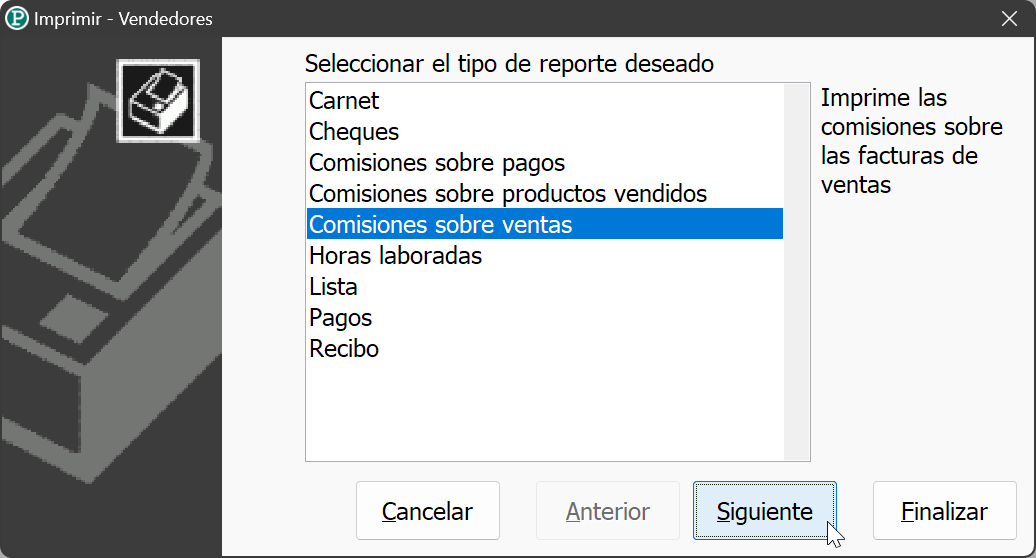Screen dimensions: 1036x558
Task: Click the Cancelar button
Action: (x=427, y=510)
